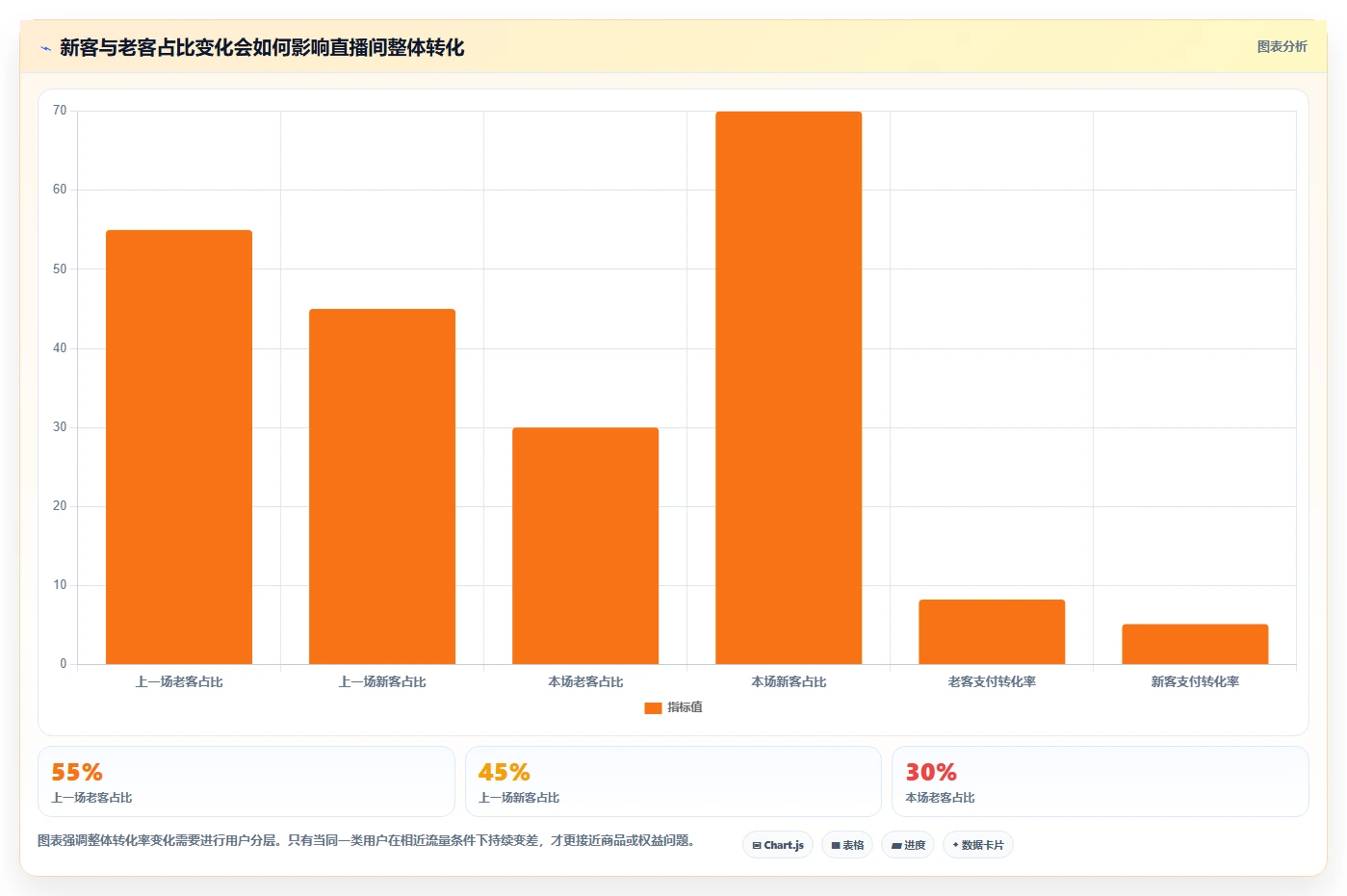Viewport: 1347px width, 896px height.
Task: Toggle the orange 指标值 legend swatch
Action: (x=653, y=707)
